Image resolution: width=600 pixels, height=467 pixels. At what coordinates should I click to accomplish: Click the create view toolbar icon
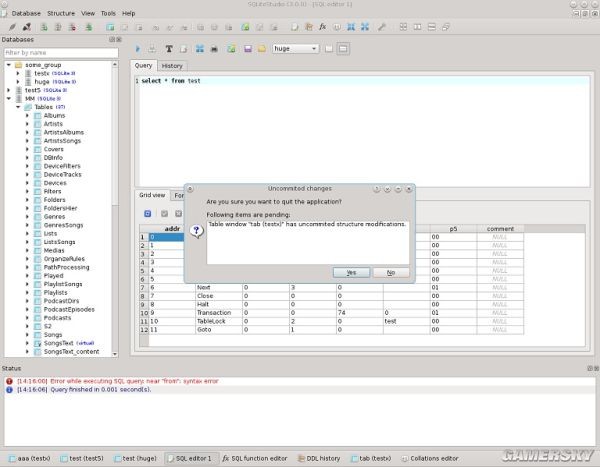tap(245, 27)
